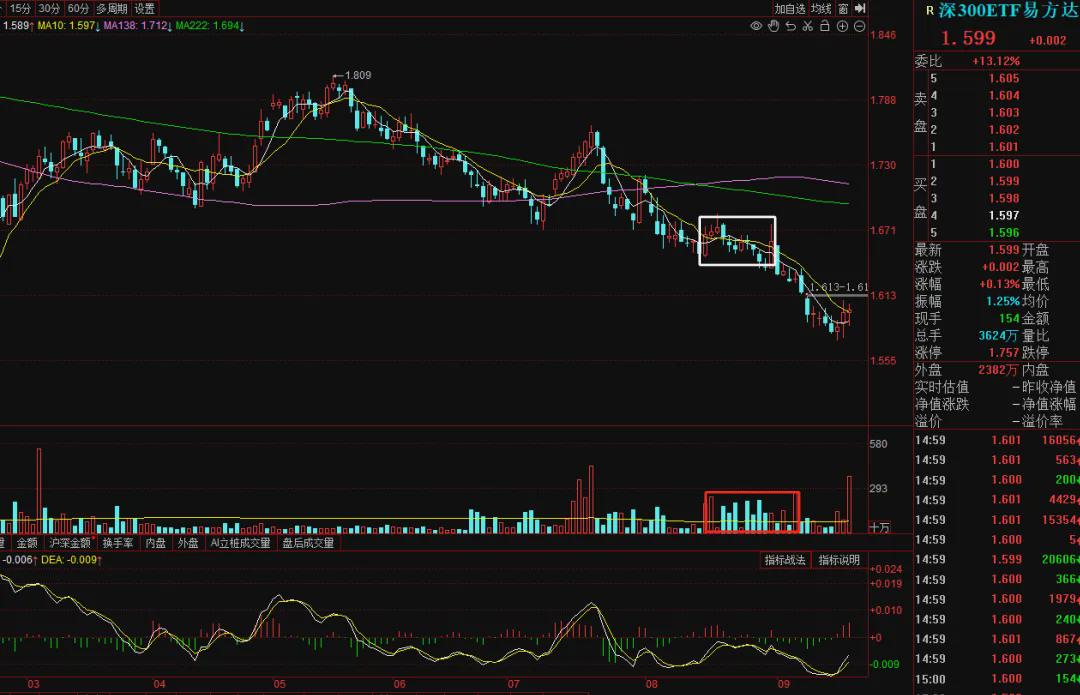Screen dimensions: 1080x695
Task: Open the 窗 window button
Action: coord(843,8)
